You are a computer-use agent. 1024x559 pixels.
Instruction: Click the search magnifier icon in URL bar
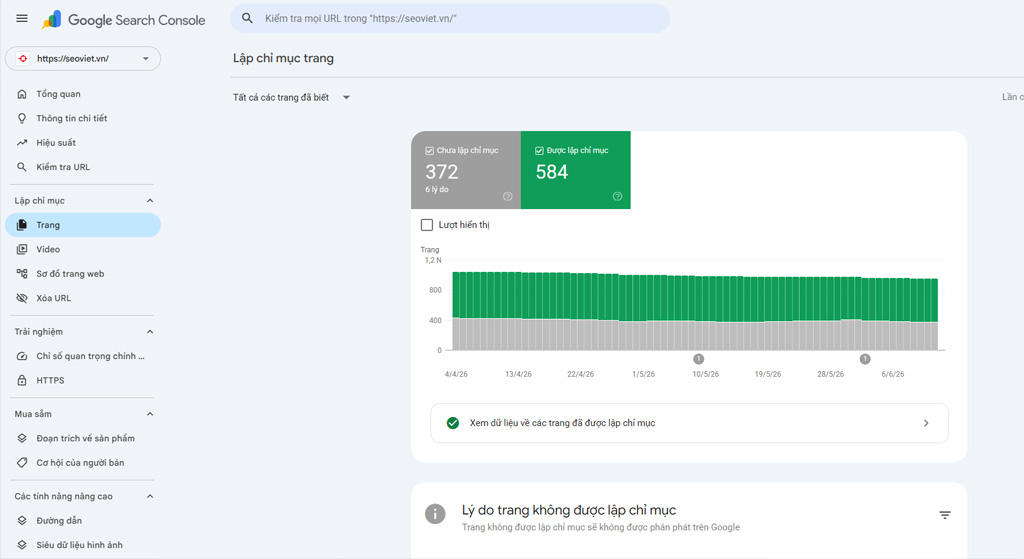[247, 18]
